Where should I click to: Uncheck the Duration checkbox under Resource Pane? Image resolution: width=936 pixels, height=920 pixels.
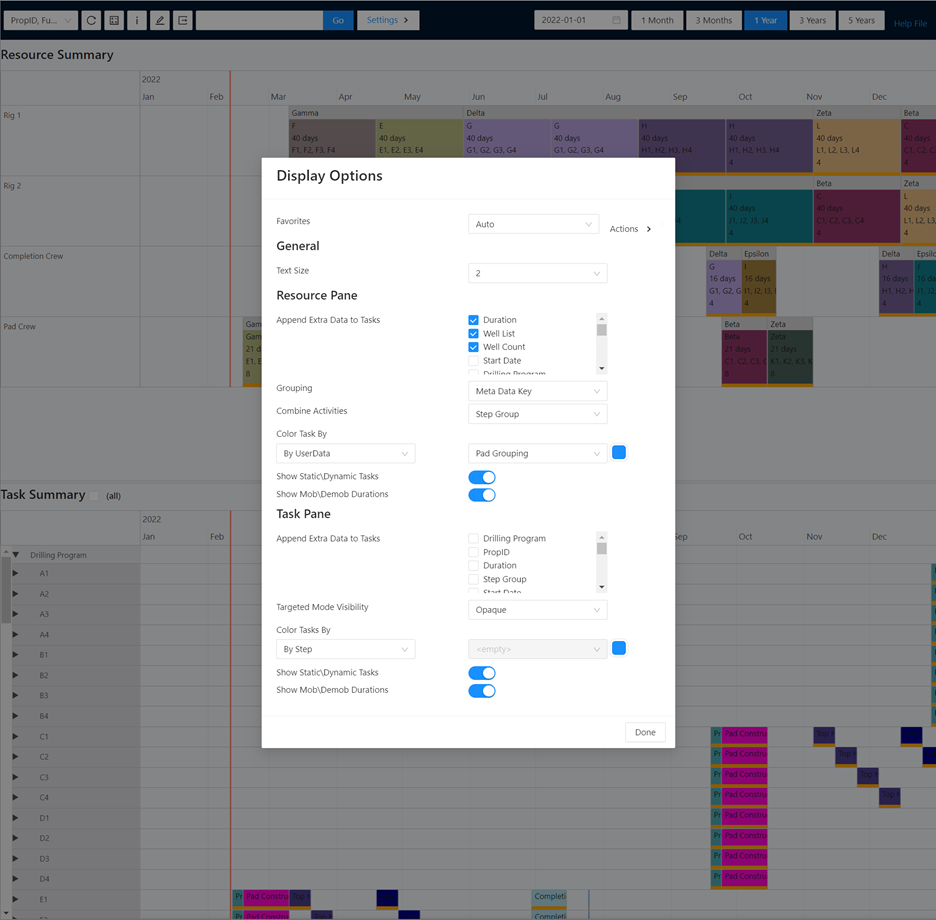pos(475,322)
